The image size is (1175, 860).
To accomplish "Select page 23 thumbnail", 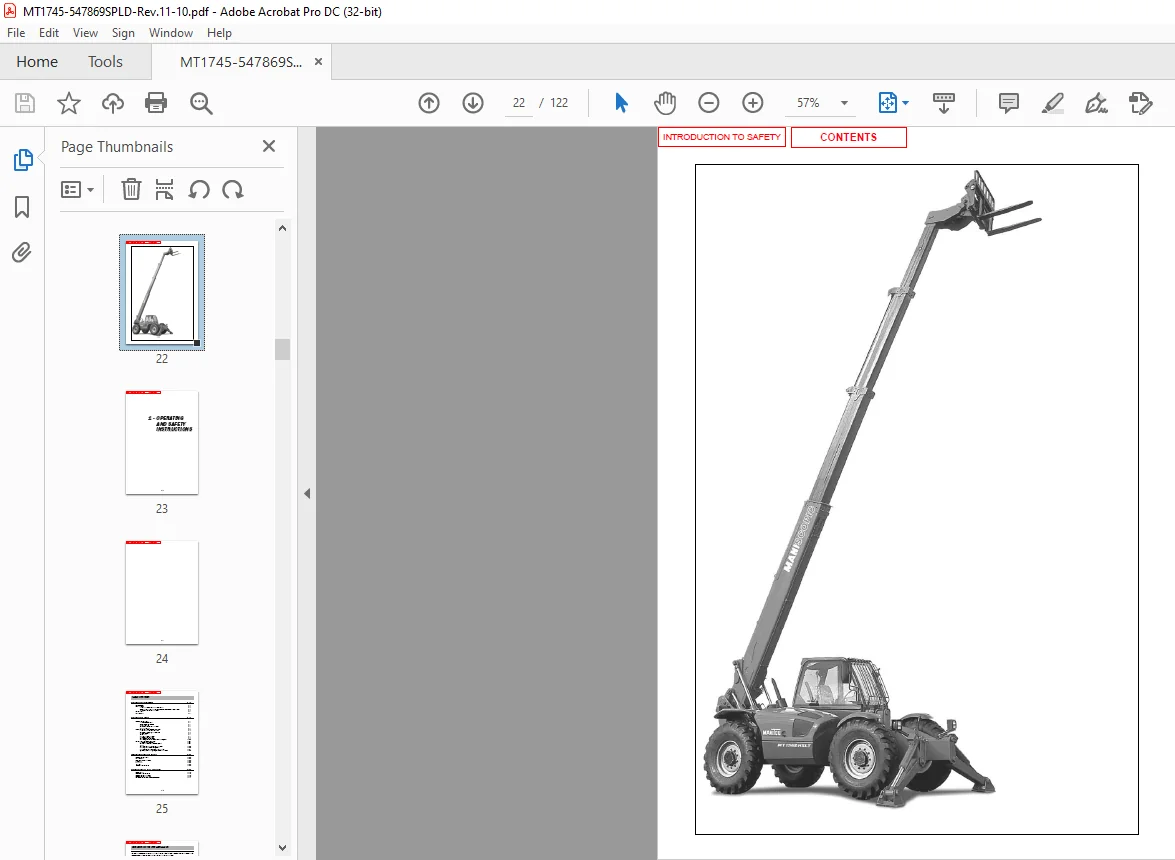I will coord(162,442).
